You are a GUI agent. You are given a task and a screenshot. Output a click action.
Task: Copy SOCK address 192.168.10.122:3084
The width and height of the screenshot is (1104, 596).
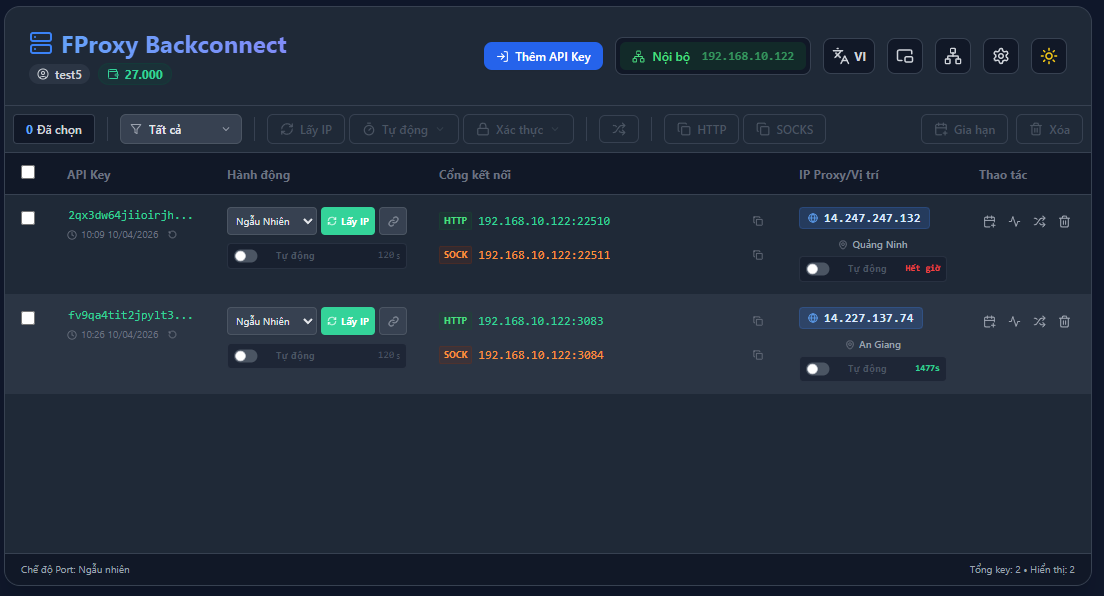point(757,355)
